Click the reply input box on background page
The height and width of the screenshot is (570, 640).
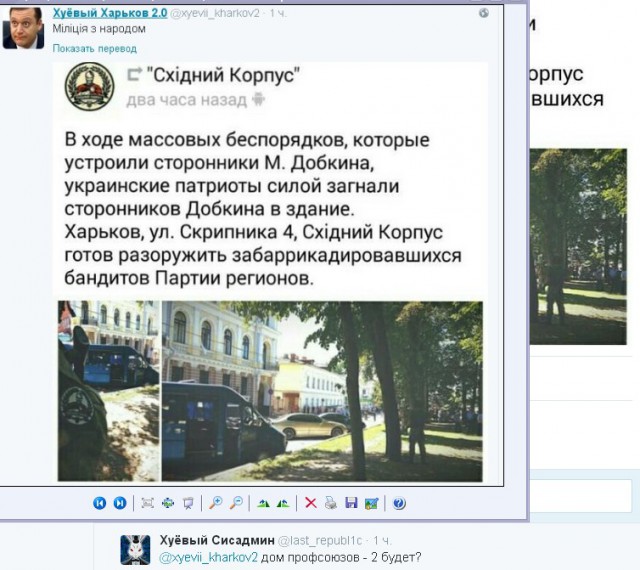[x=581, y=496]
